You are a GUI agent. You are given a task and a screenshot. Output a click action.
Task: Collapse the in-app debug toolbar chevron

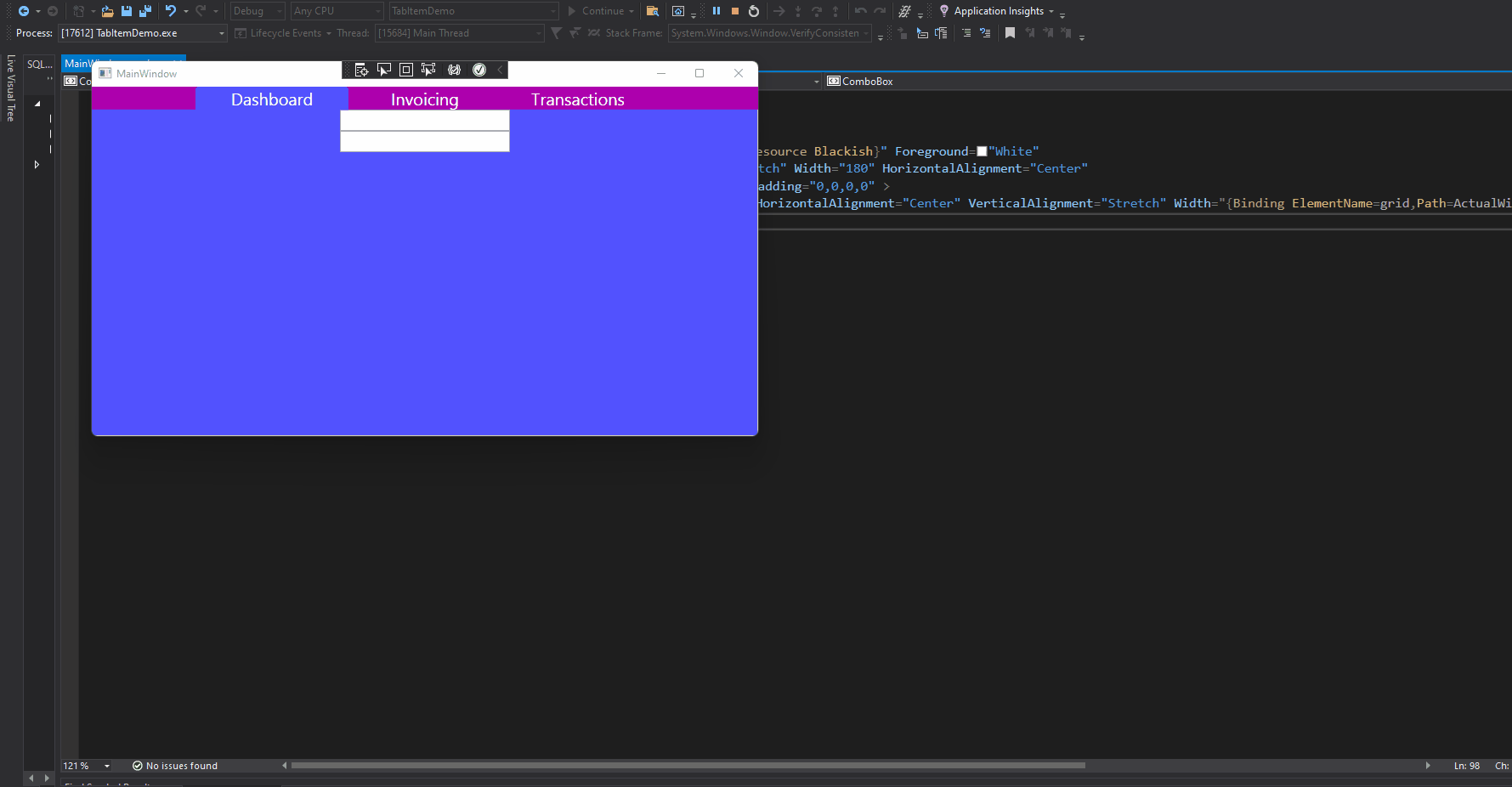[x=500, y=70]
